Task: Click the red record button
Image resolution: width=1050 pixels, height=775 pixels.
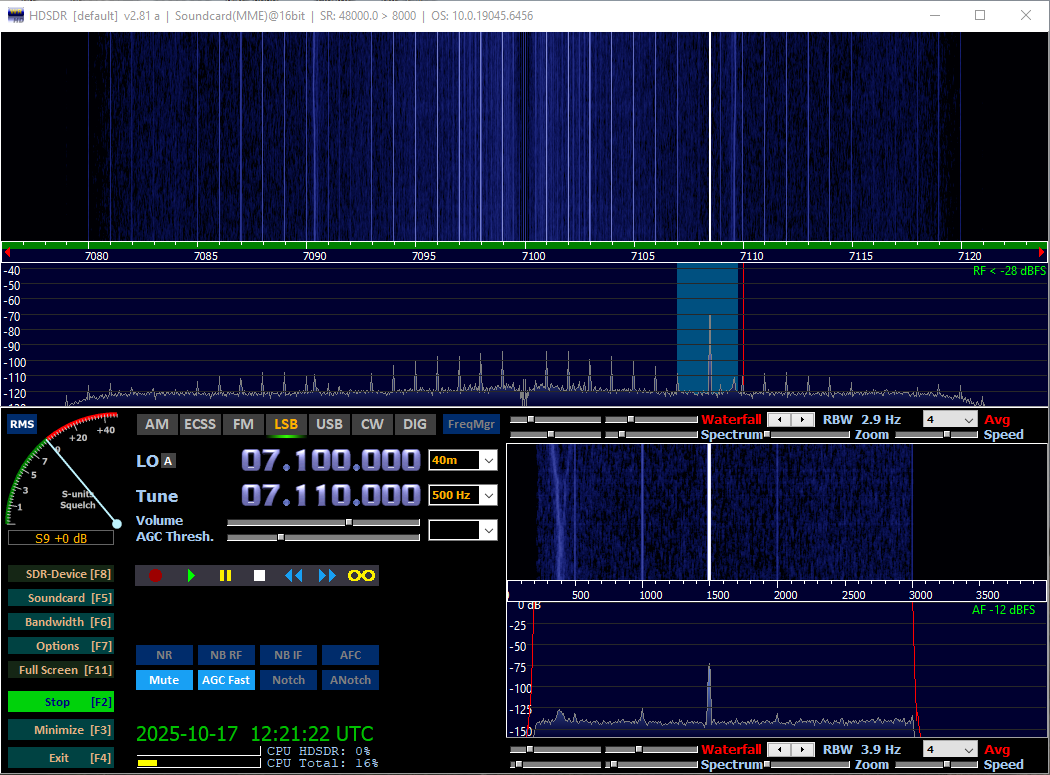Action: (155, 575)
